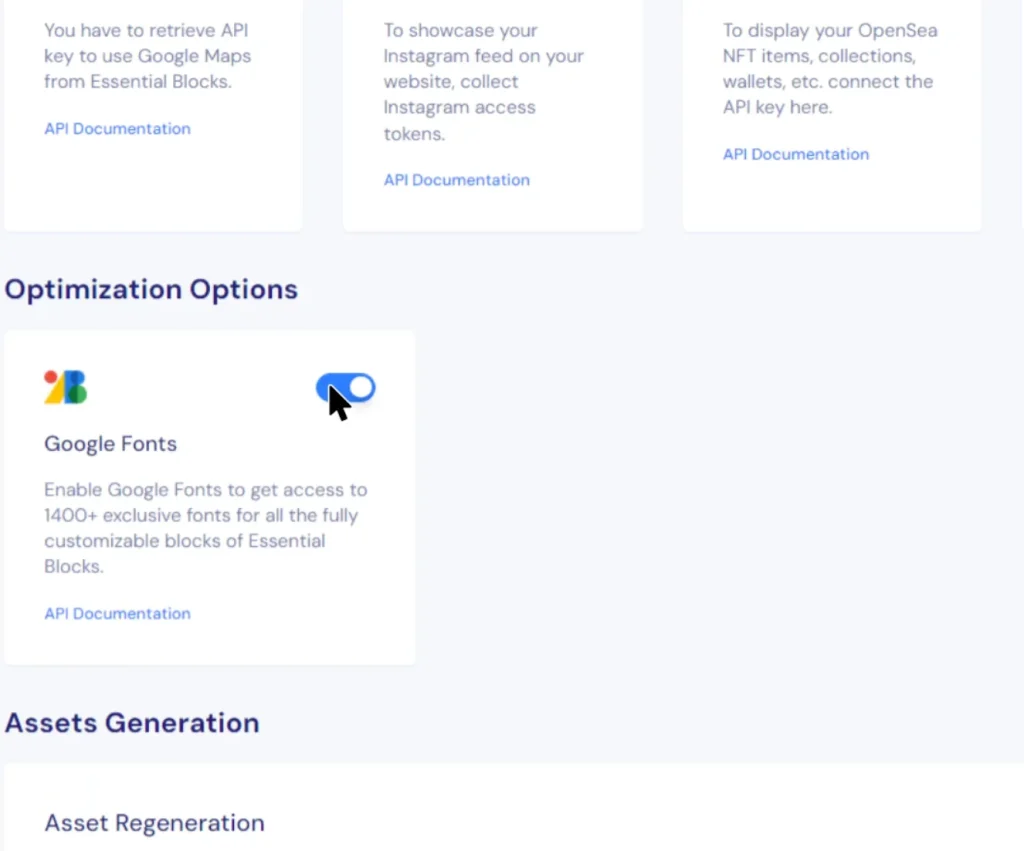The width and height of the screenshot is (1024, 851).
Task: Open API Documentation for Instagram access tokens
Action: (456, 180)
